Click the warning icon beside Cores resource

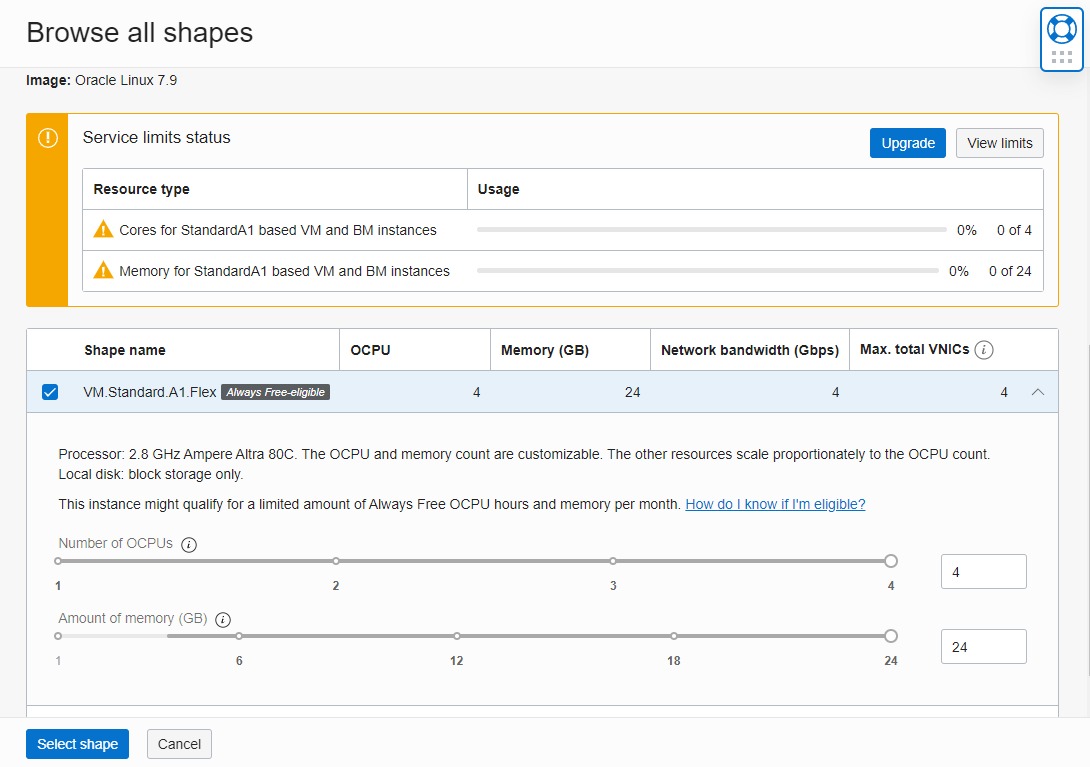(103, 230)
